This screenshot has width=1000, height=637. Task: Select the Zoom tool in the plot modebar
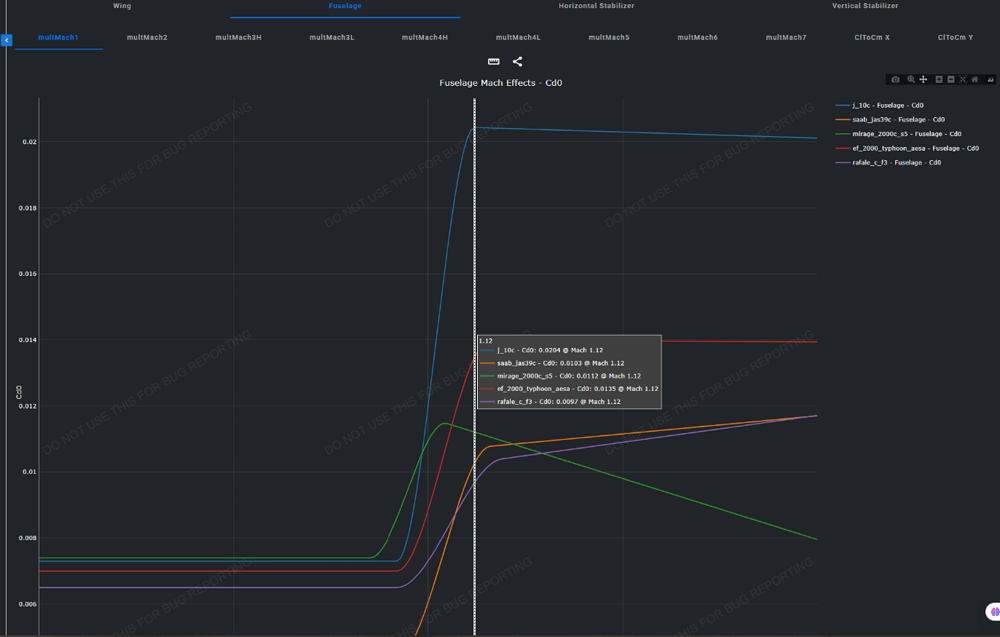910,79
